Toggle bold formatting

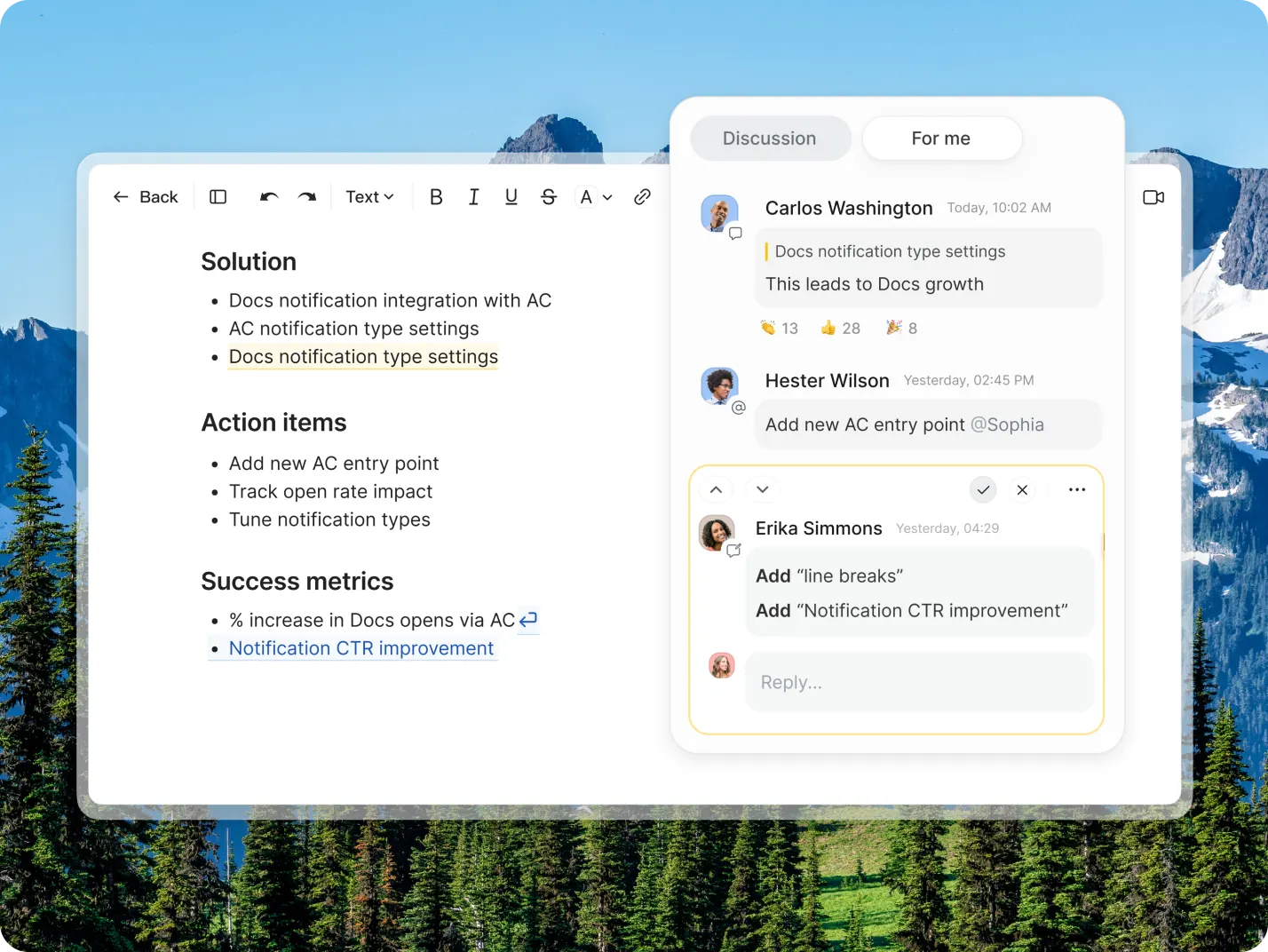pyautogui.click(x=436, y=197)
